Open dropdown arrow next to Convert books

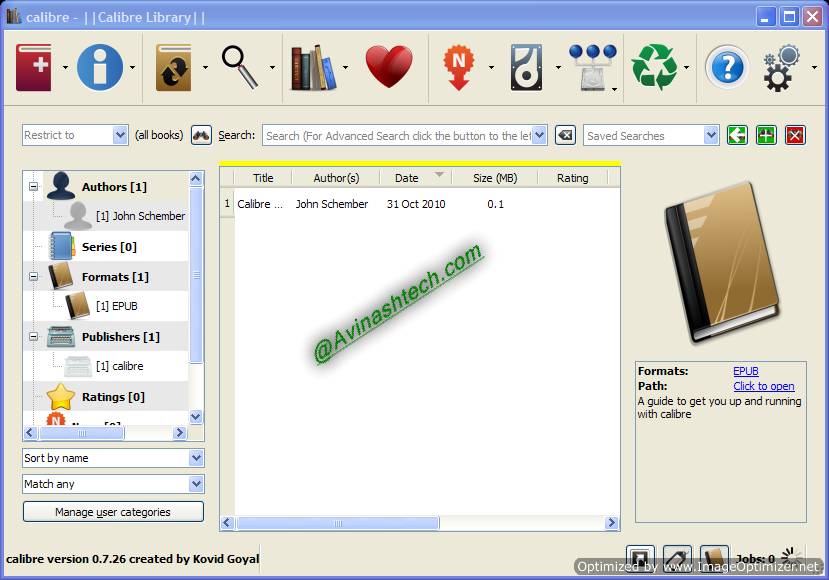(x=205, y=68)
